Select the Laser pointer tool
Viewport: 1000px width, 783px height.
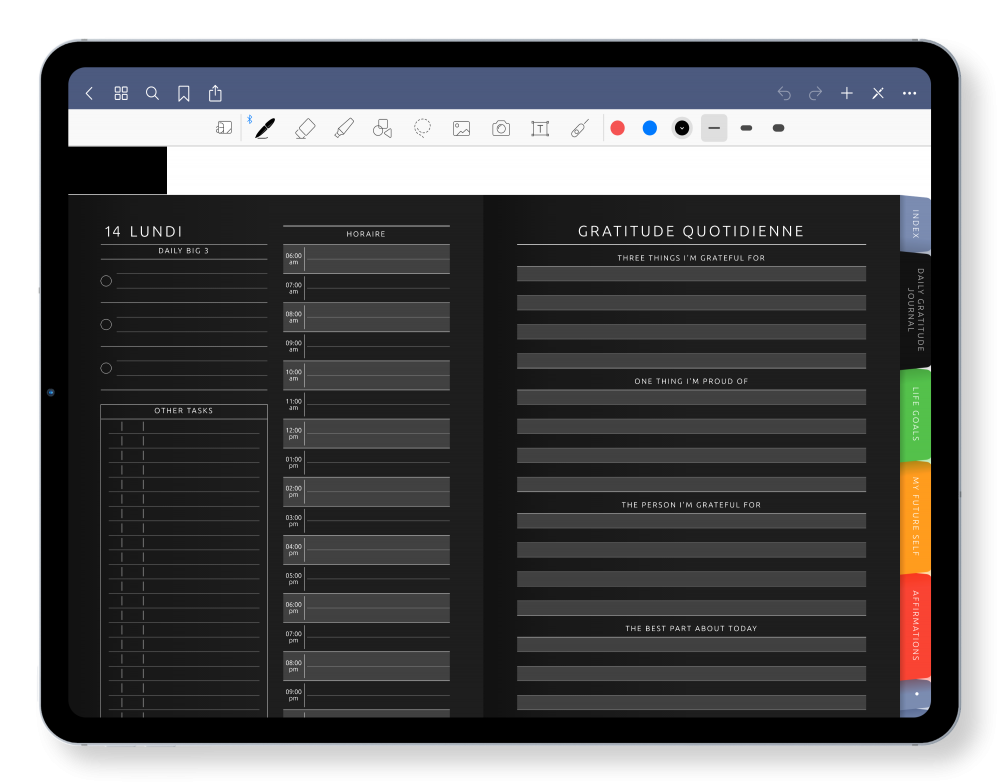580,128
